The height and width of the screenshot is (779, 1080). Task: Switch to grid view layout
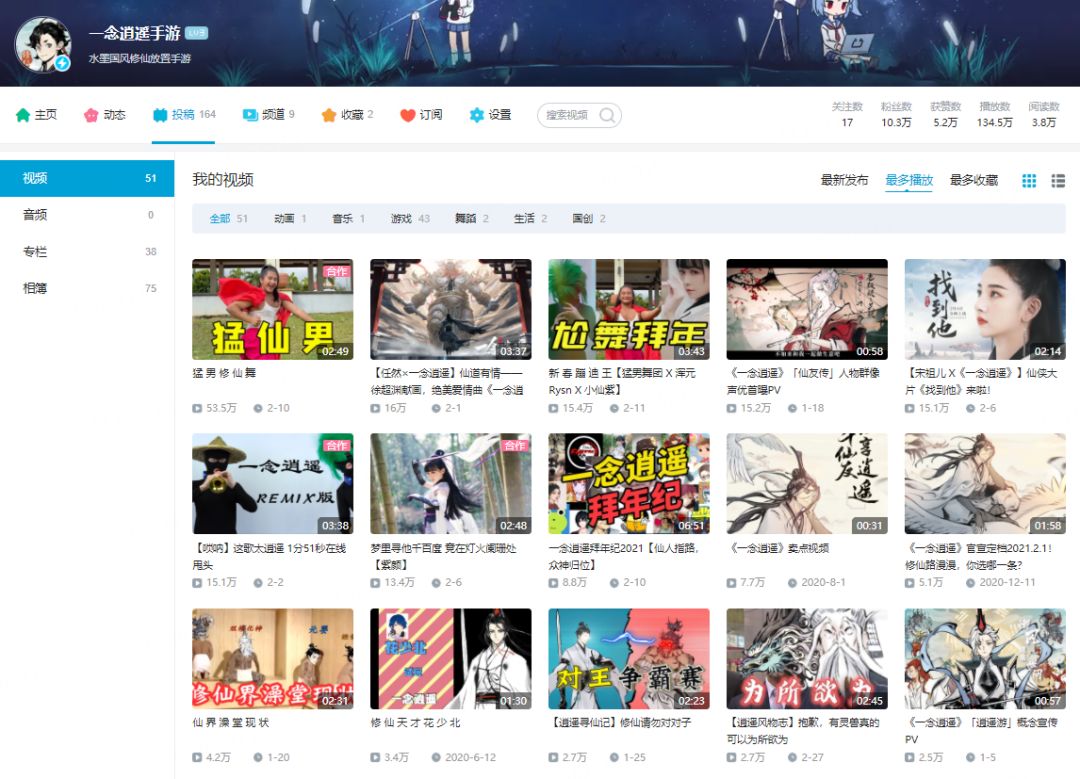click(x=1029, y=181)
